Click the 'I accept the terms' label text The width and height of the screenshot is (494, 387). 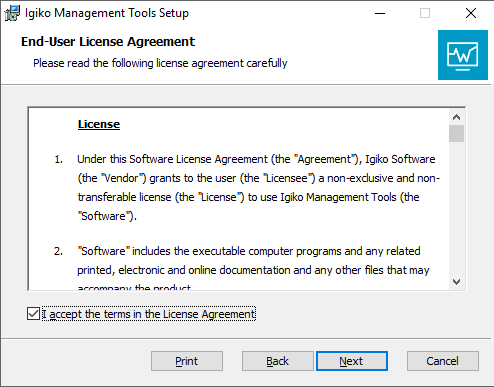(x=149, y=314)
